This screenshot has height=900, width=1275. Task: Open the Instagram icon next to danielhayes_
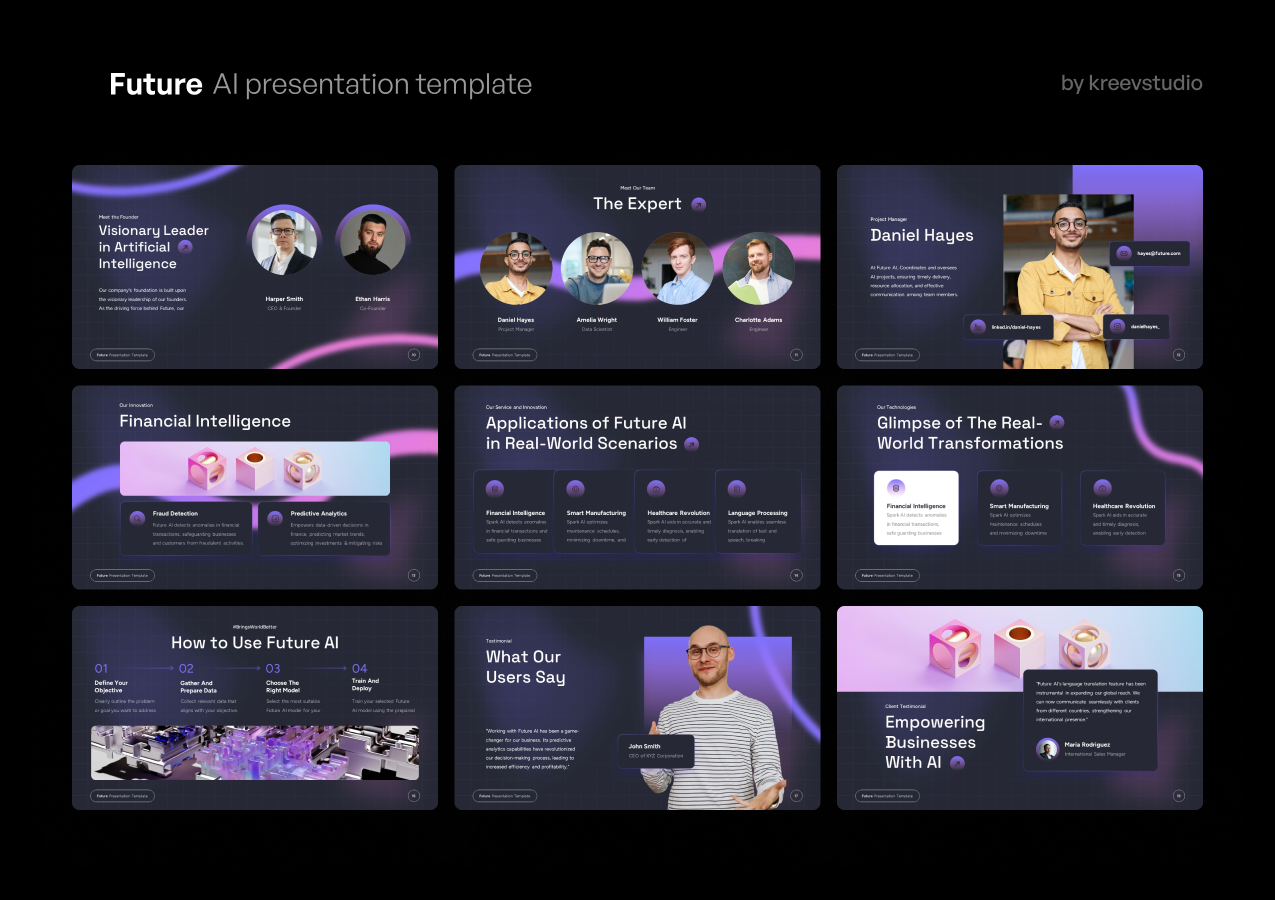(1117, 326)
